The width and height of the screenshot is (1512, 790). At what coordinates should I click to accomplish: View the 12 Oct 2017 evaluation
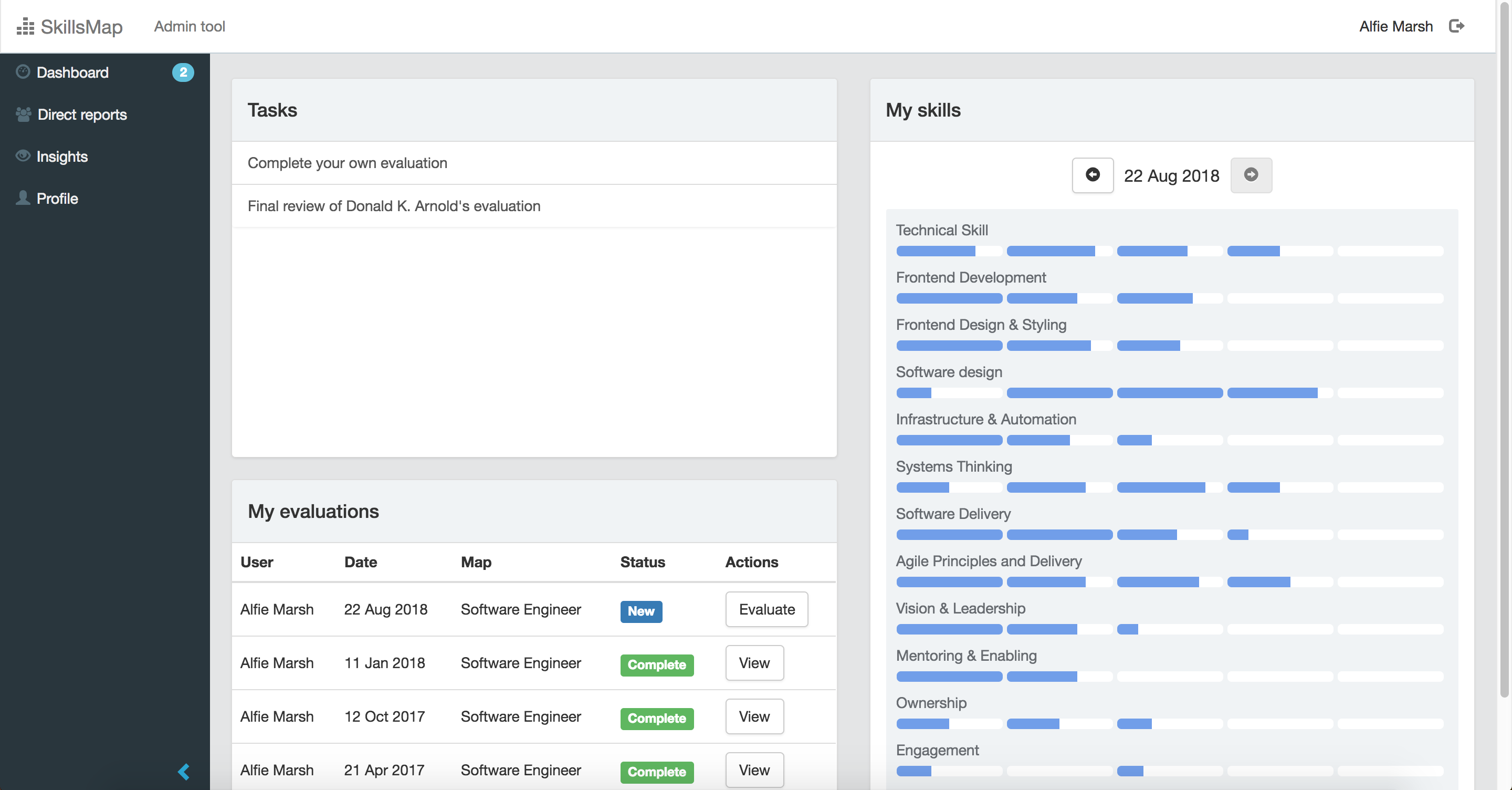point(754,716)
